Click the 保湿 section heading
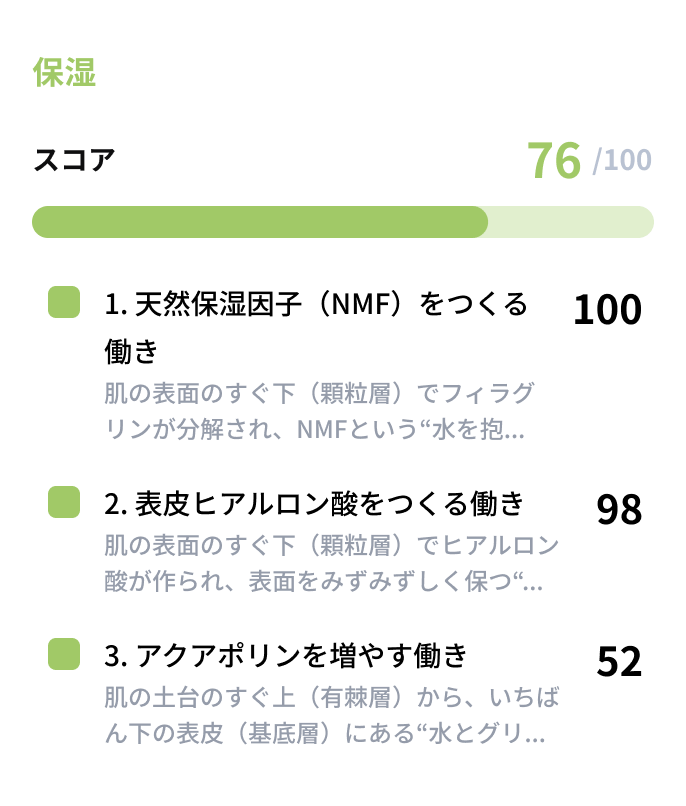Image resolution: width=686 pixels, height=806 pixels. 64,73
